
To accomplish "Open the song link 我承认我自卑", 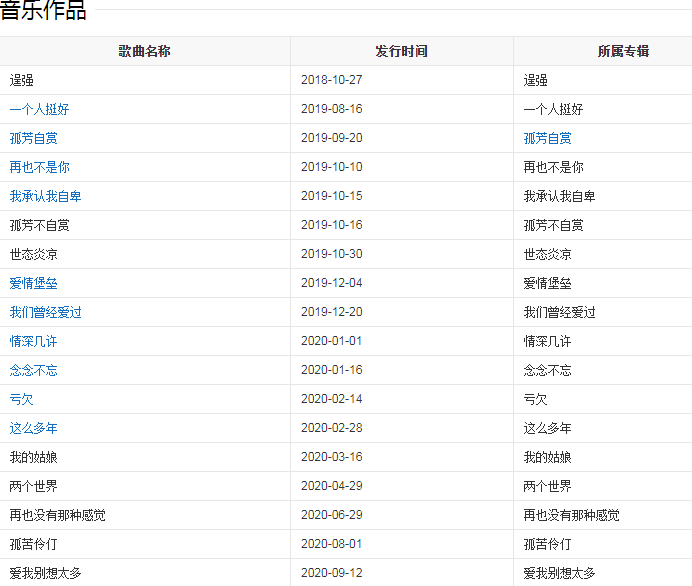I will pos(45,196).
